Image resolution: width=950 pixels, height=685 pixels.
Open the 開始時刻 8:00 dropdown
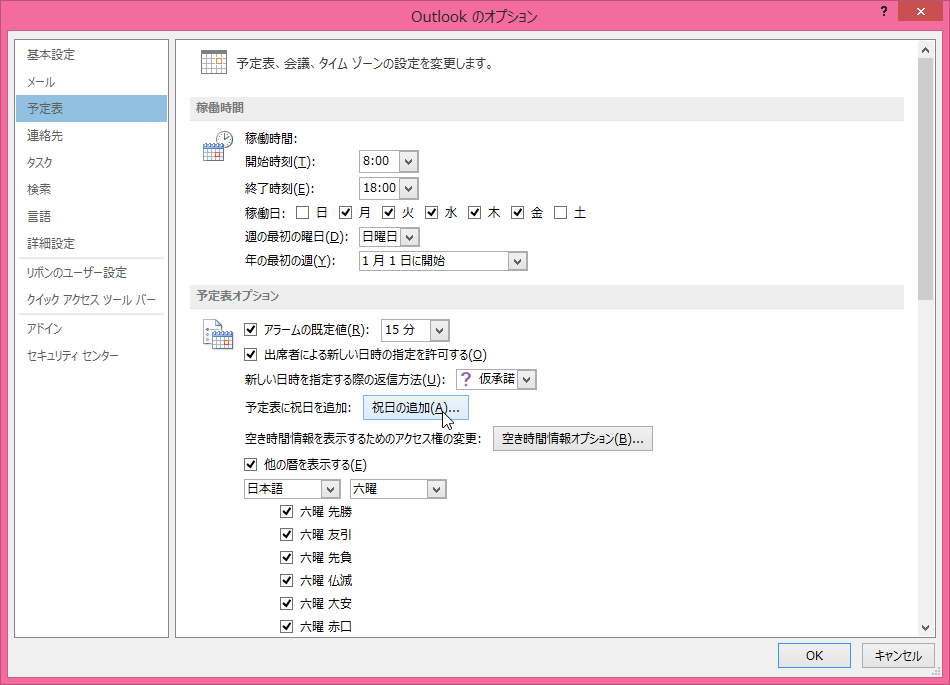tap(408, 162)
